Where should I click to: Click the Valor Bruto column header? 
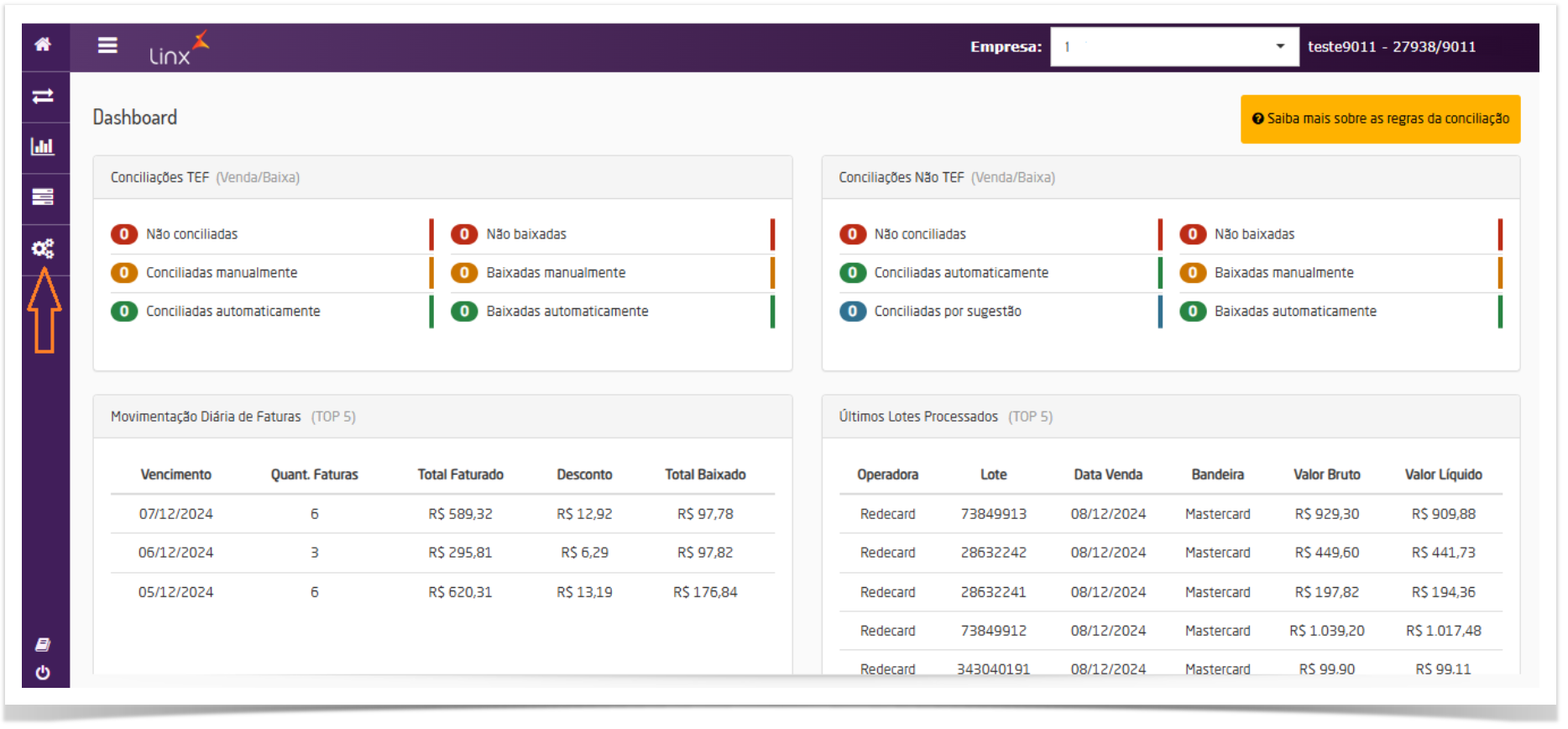click(1326, 475)
